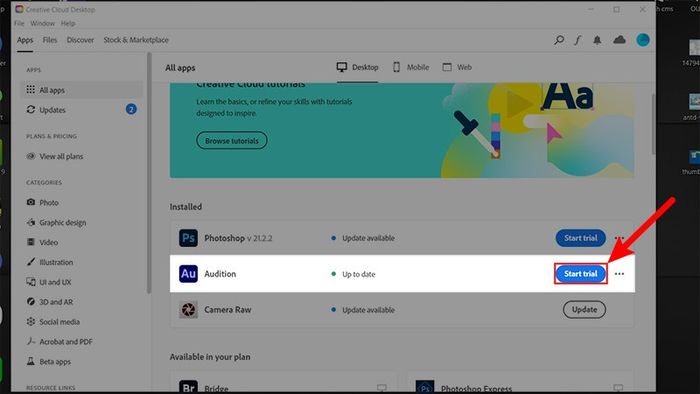
Task: Update Camera Raw
Action: click(x=584, y=309)
